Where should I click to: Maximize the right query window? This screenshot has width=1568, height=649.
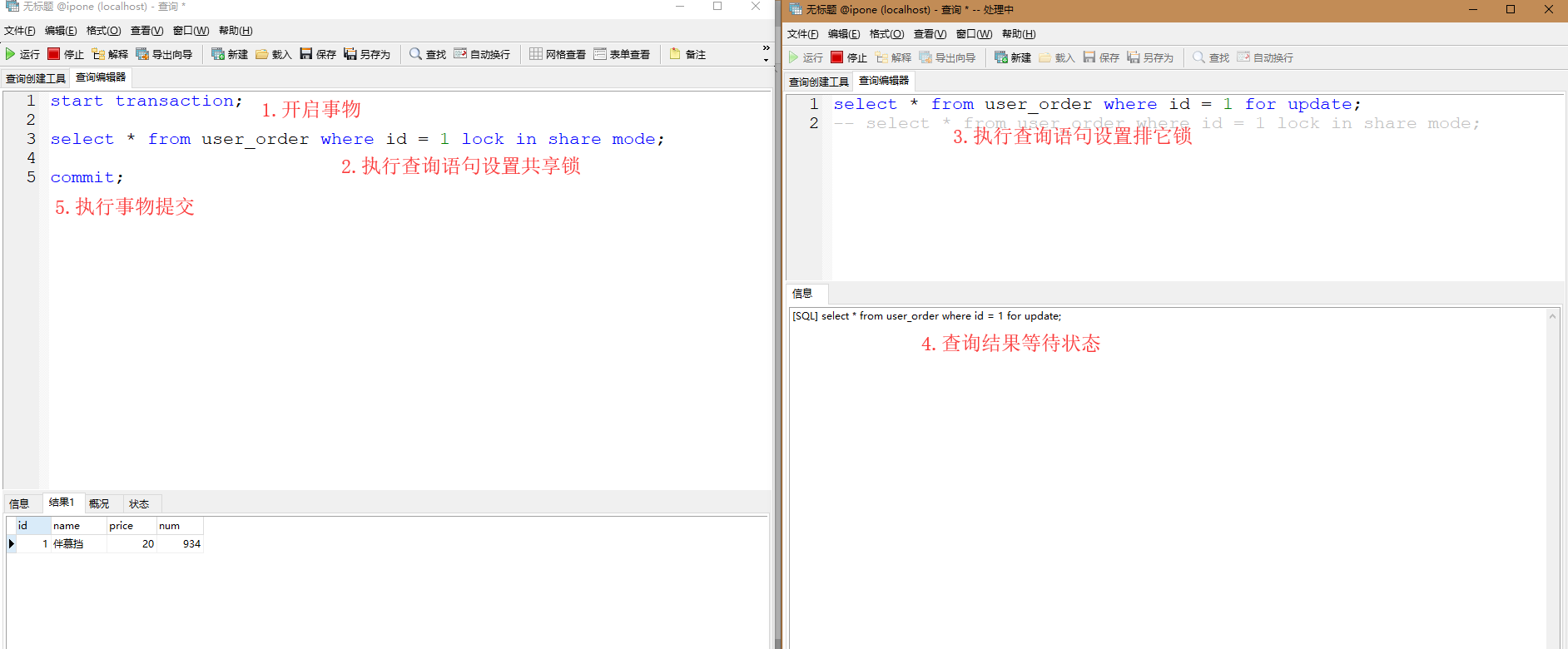point(1511,9)
